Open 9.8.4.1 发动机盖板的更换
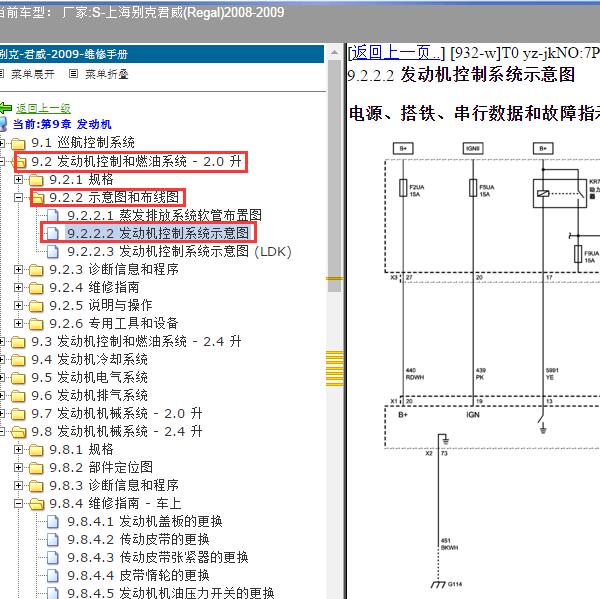Image resolution: width=600 pixels, height=599 pixels. [x=145, y=521]
